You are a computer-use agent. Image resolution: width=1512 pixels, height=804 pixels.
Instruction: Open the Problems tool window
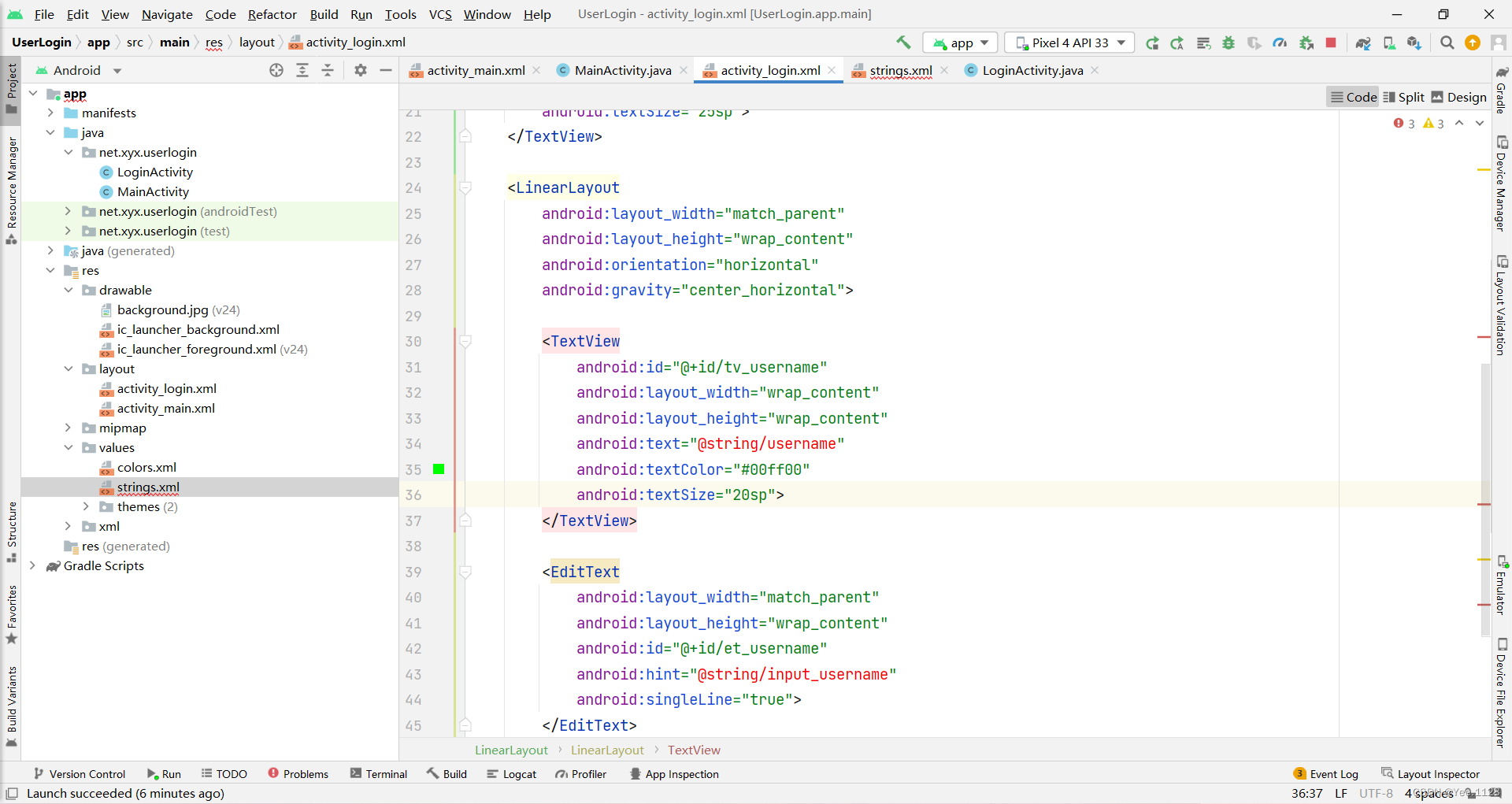(x=298, y=774)
